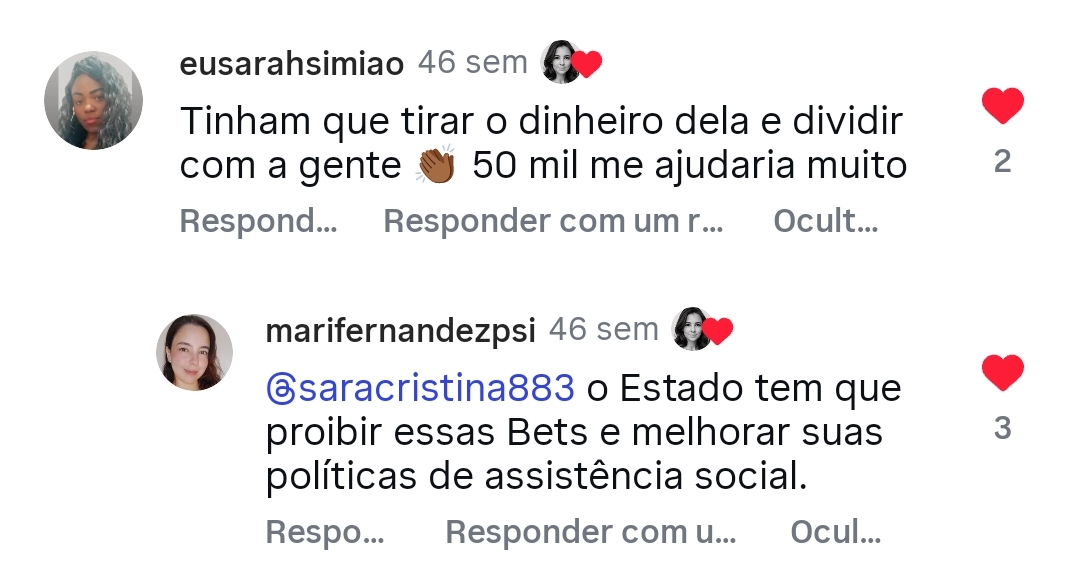
Task: Click the author-liked badge beside eusarahsimiao
Action: [x=571, y=63]
